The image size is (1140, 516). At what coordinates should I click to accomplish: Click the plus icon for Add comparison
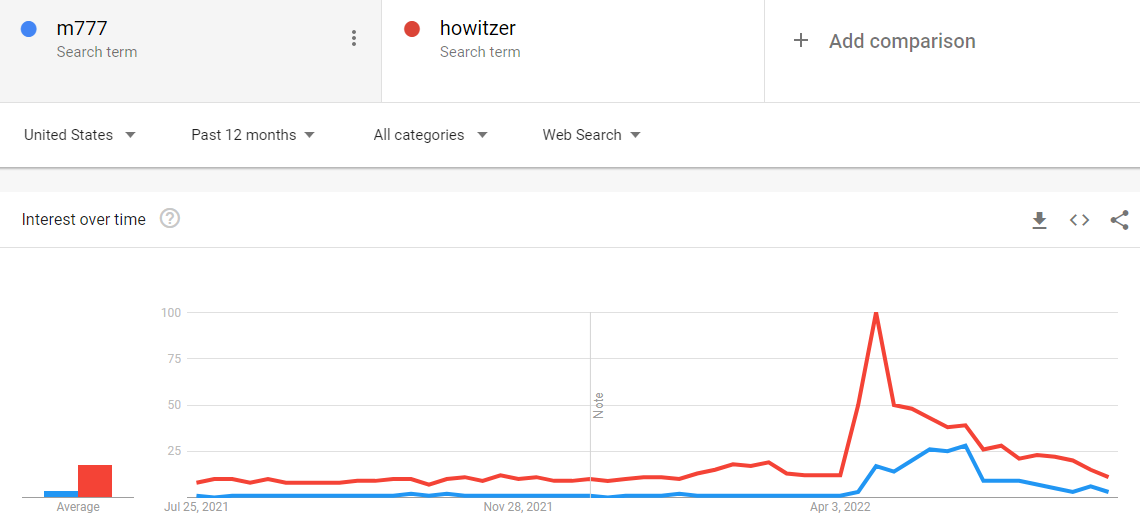point(800,41)
